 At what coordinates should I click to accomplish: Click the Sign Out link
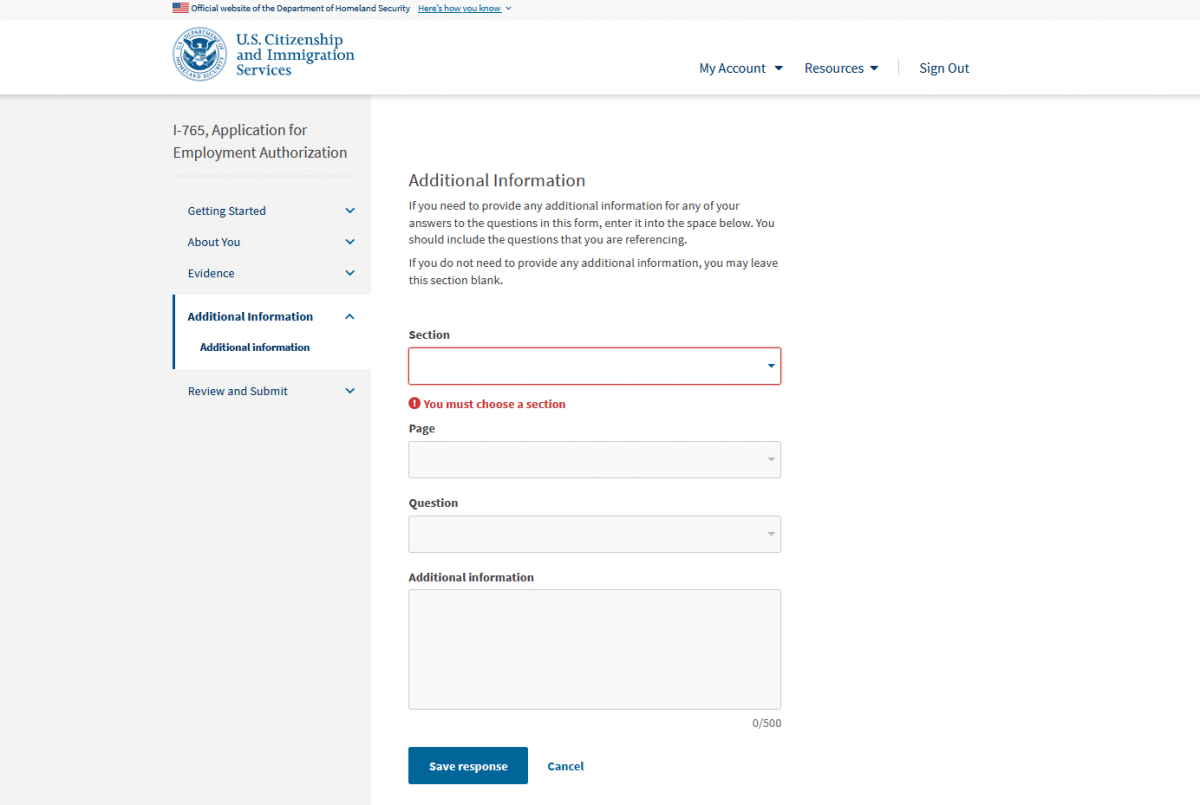click(943, 68)
